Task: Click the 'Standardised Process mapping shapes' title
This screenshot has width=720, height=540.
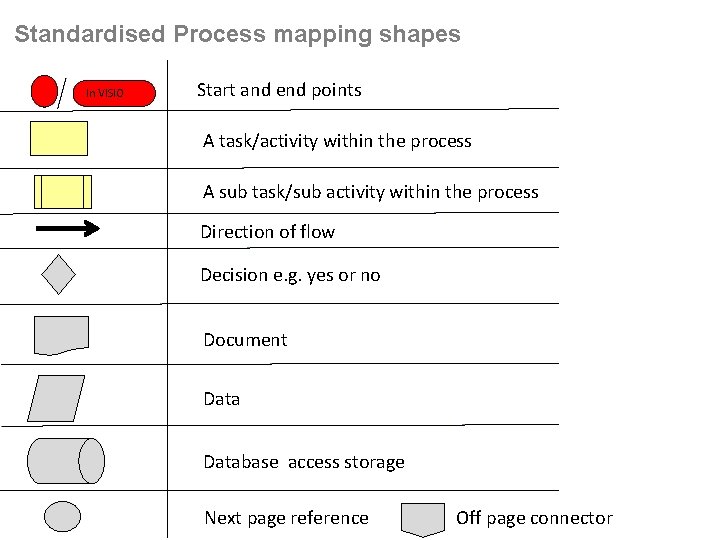Action: click(238, 34)
